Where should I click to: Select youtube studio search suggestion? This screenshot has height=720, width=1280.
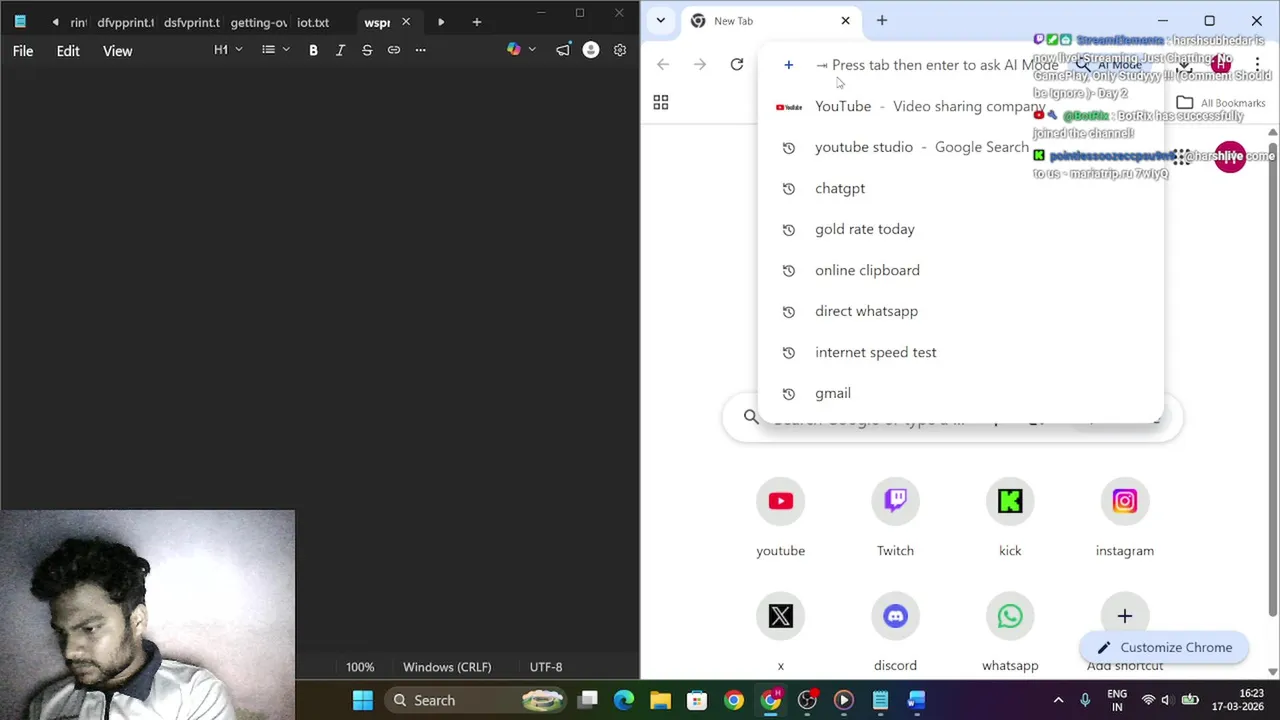(960, 147)
